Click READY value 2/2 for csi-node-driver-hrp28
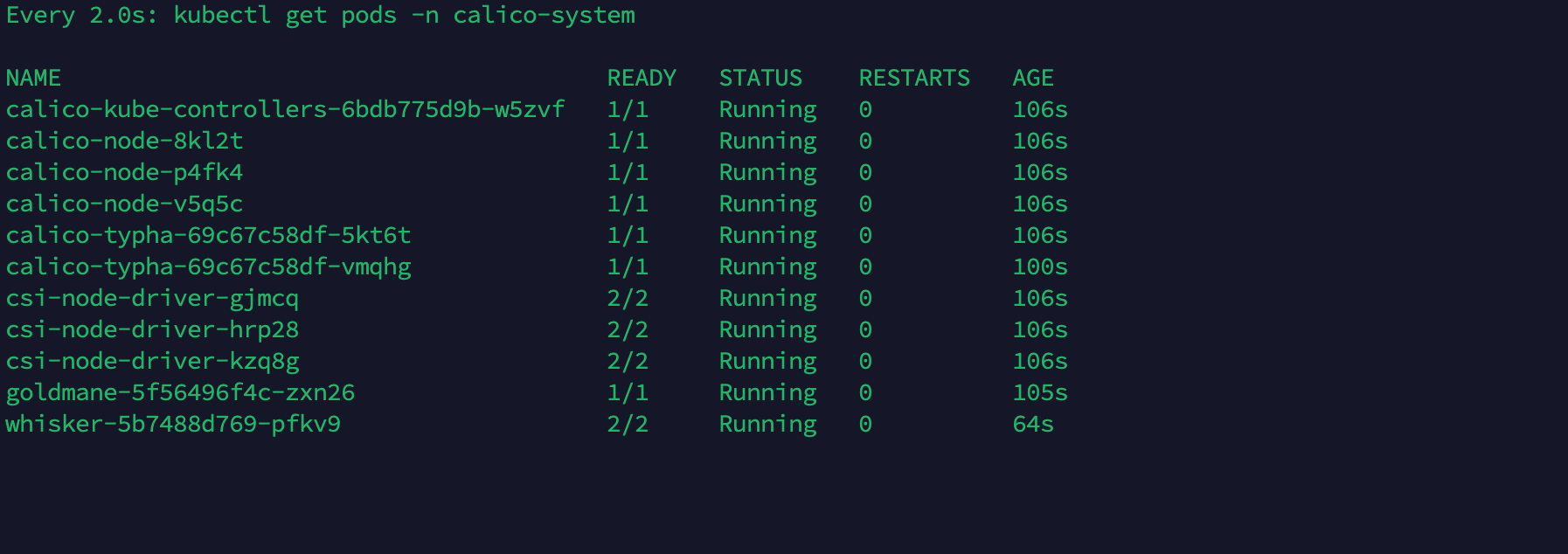Viewport: 1568px width, 554px height. point(628,329)
